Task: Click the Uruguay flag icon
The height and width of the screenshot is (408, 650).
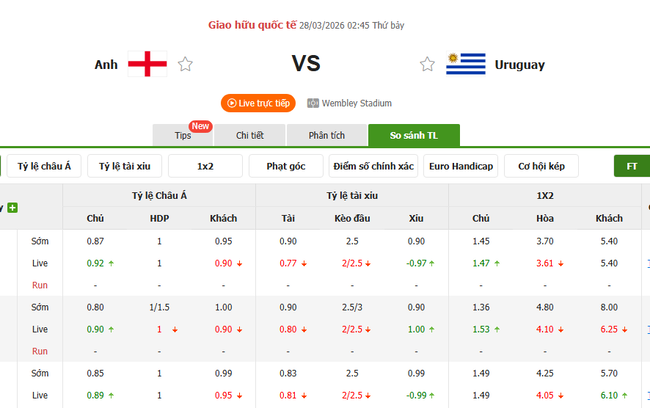Action: coord(465,64)
